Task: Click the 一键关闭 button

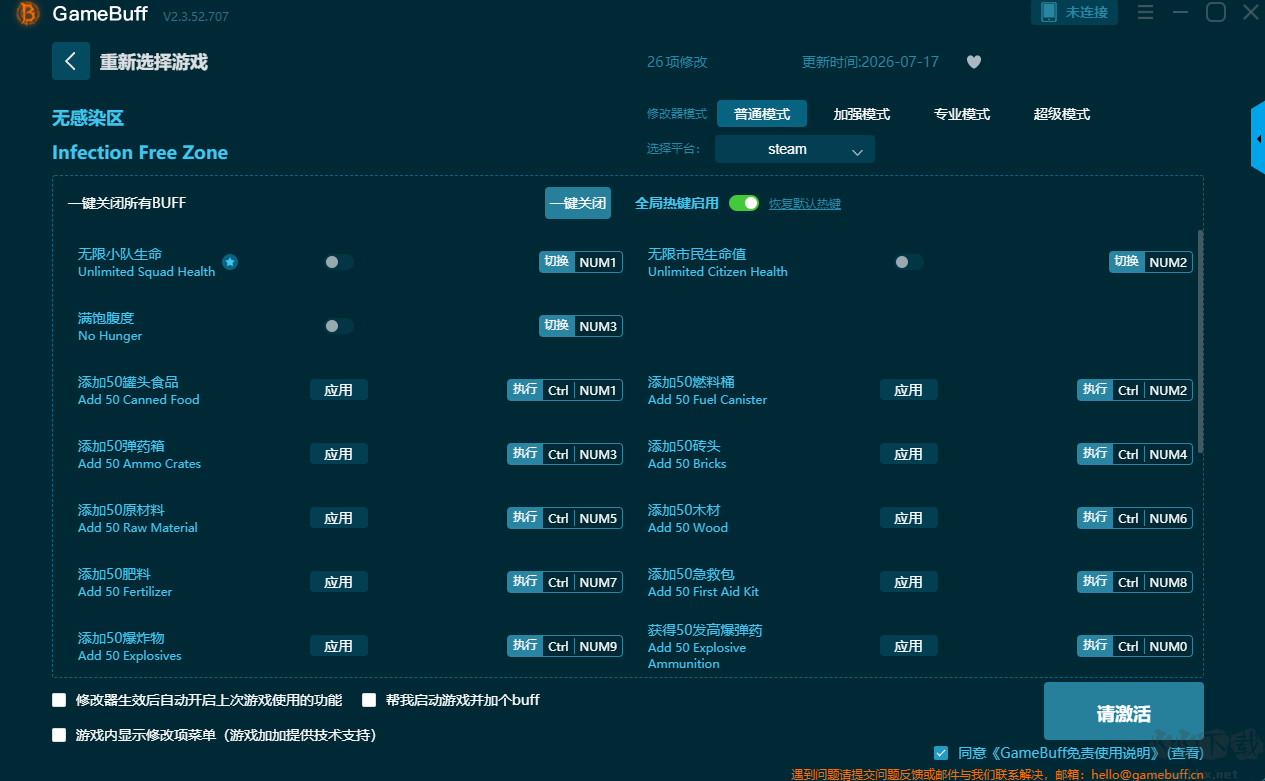Action: pos(578,203)
